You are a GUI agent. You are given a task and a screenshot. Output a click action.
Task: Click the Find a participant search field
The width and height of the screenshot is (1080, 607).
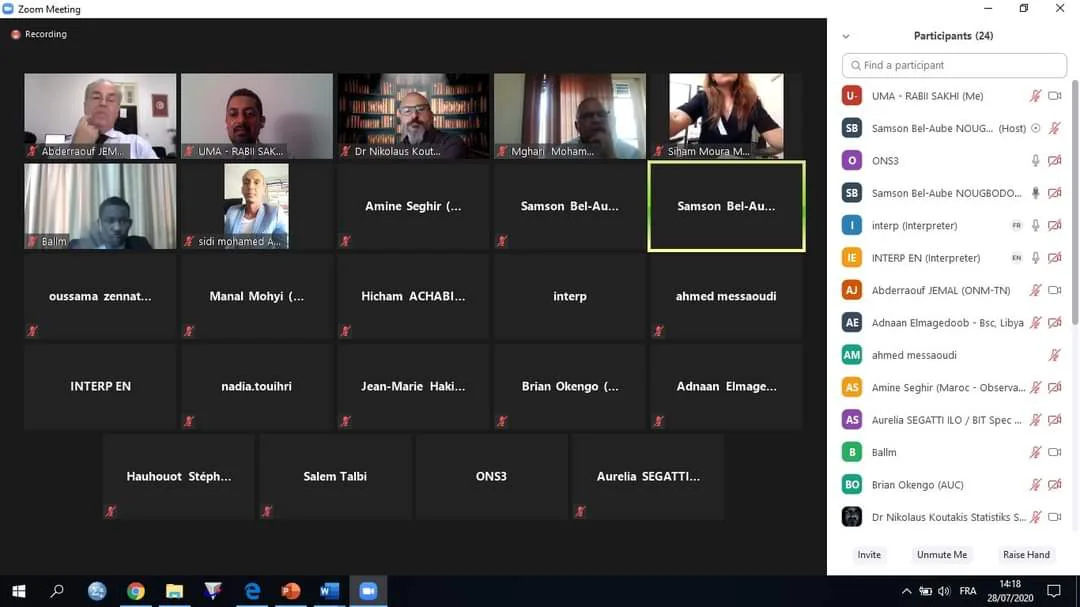(x=954, y=65)
